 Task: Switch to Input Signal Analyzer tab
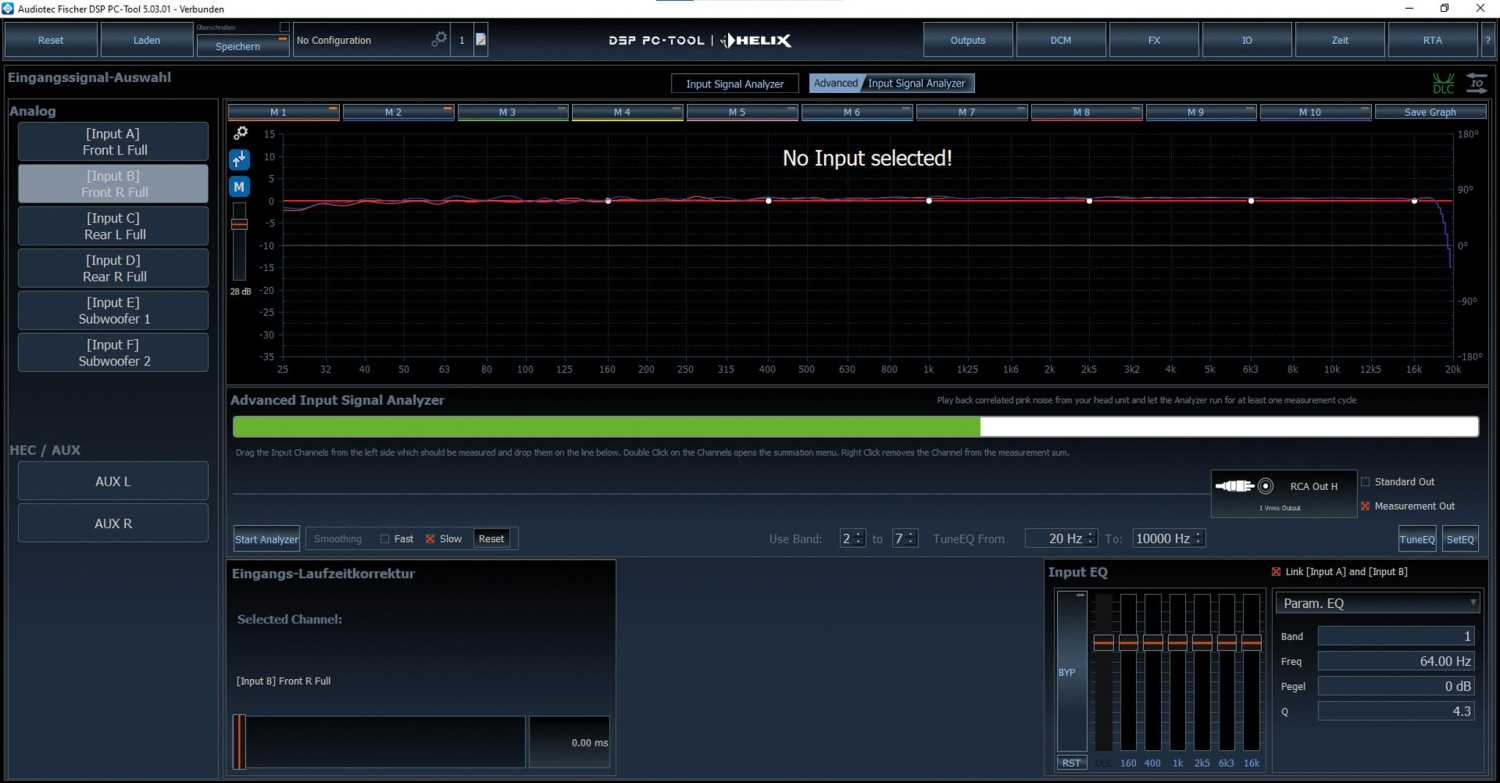tap(735, 84)
